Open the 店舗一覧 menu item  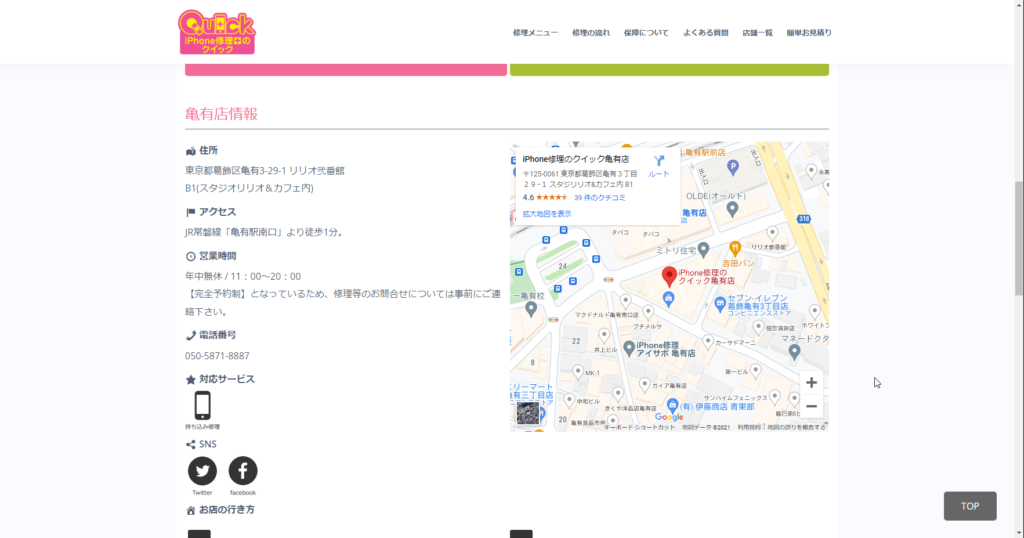coord(758,33)
